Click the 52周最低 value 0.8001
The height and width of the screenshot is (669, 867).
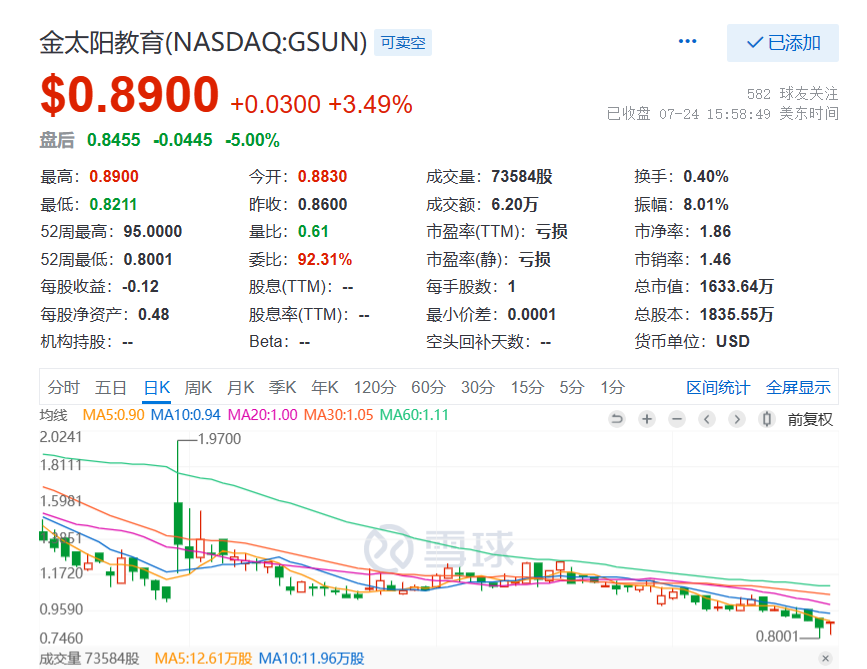click(148, 259)
